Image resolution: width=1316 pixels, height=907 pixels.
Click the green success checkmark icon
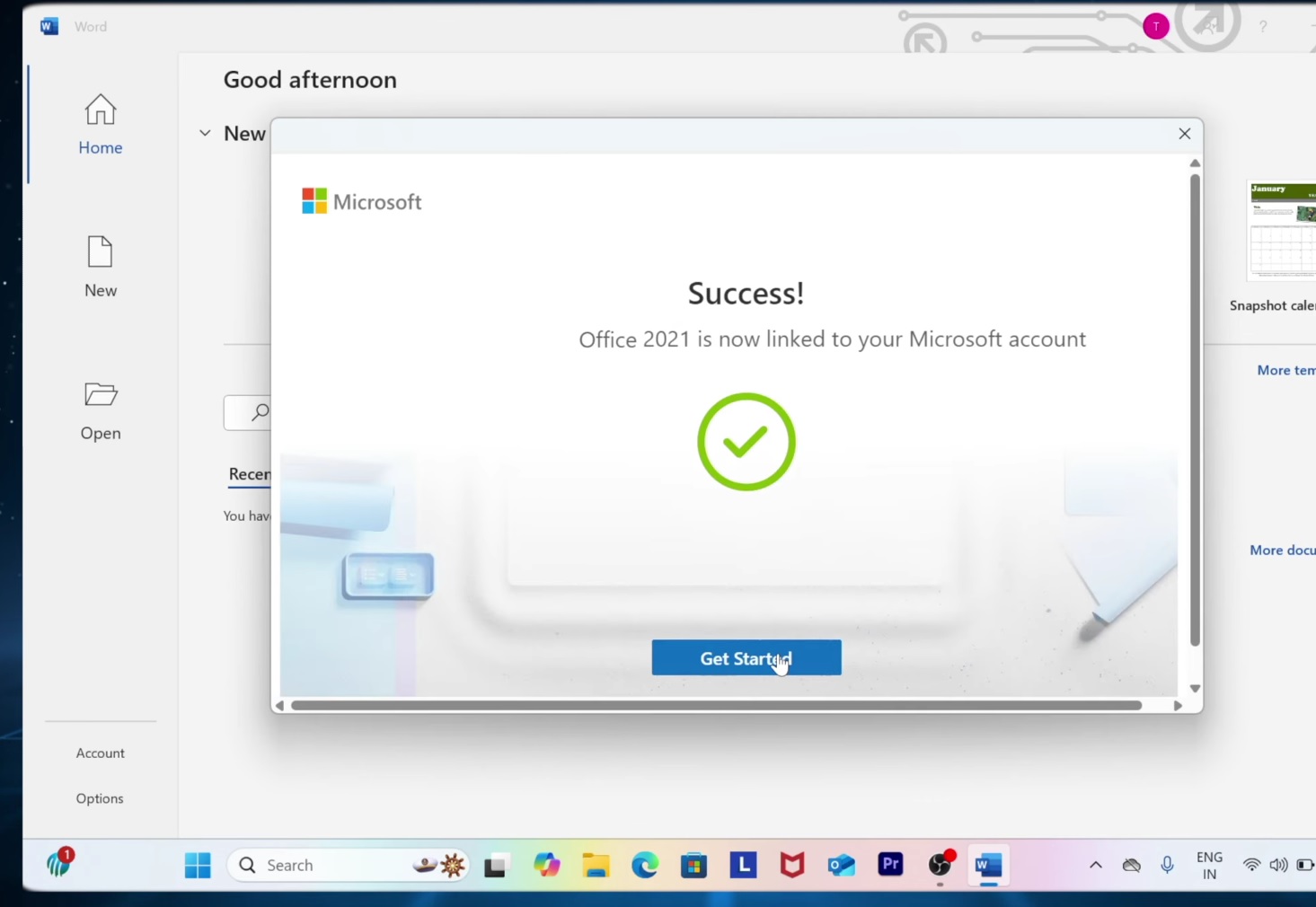pyautogui.click(x=746, y=442)
